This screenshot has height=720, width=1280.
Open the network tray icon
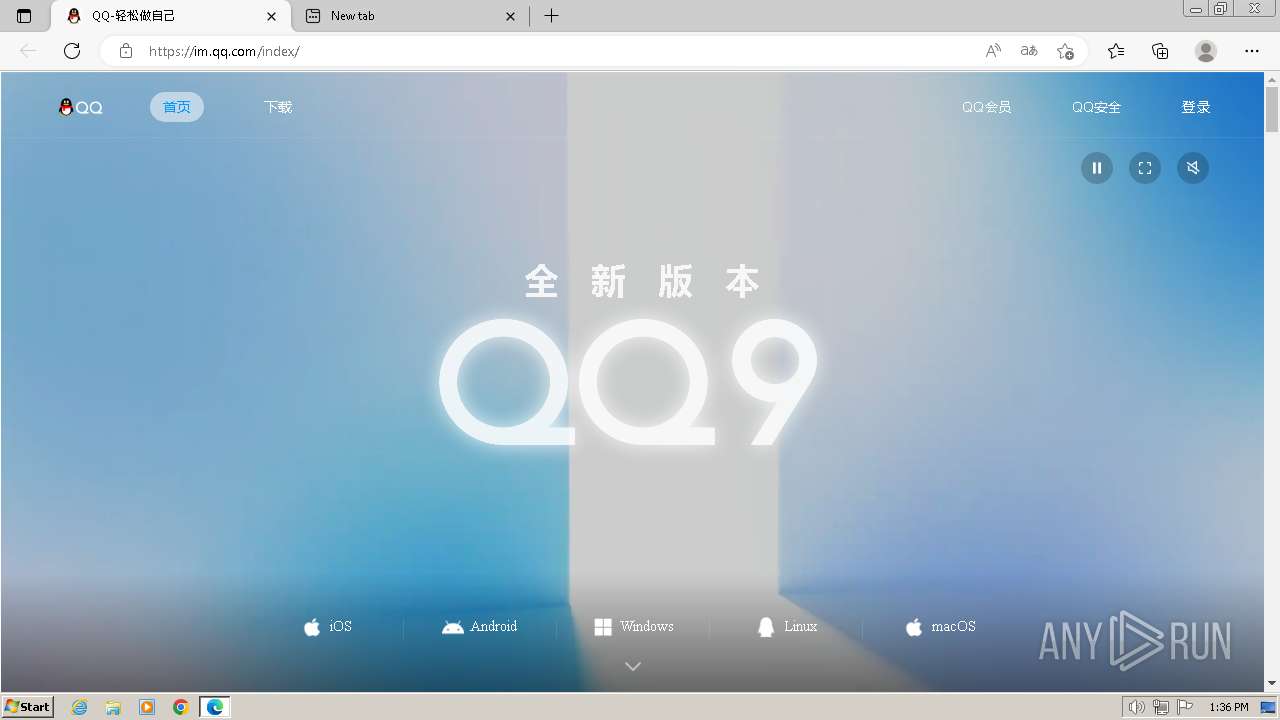pyautogui.click(x=1161, y=707)
